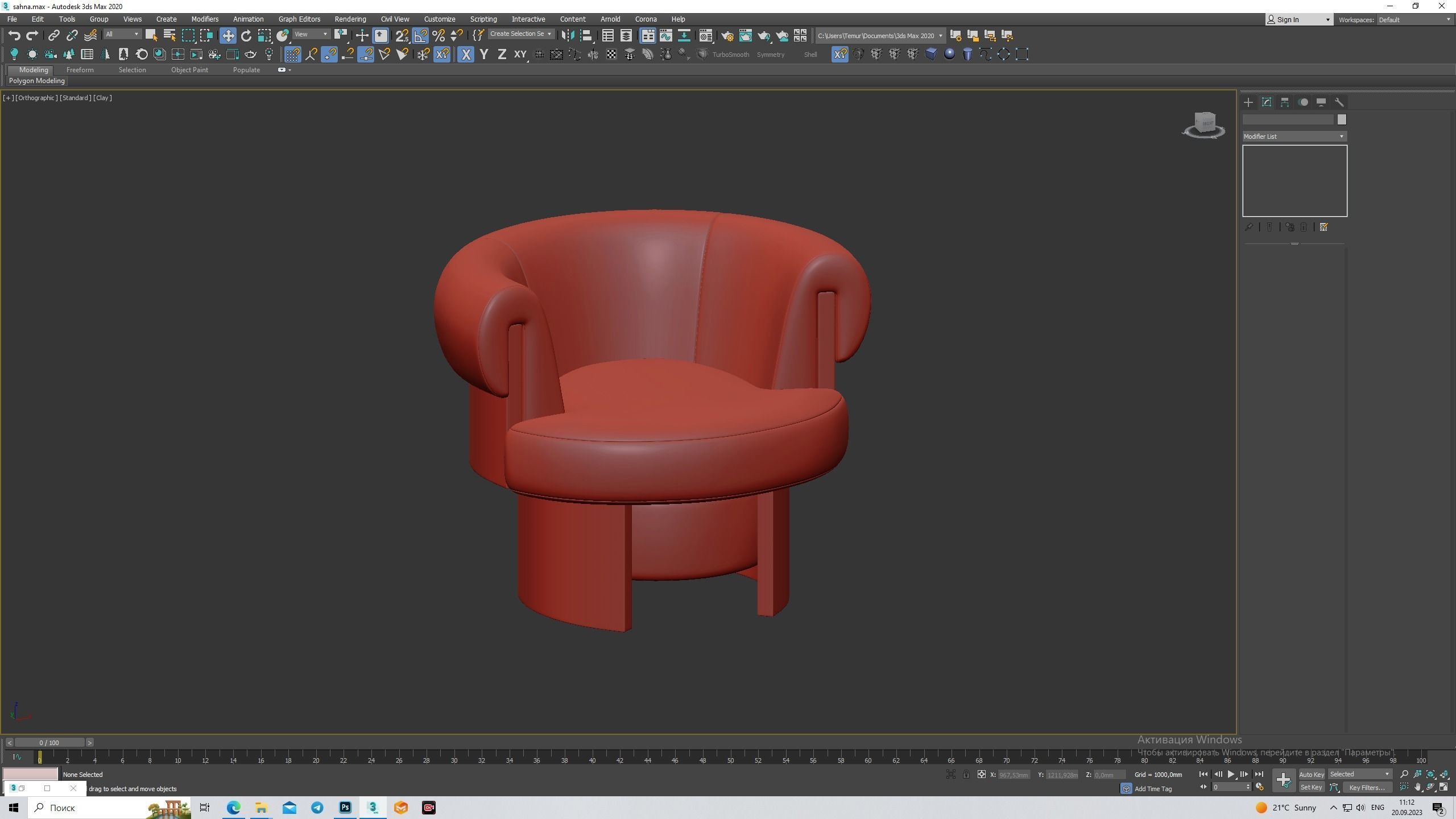Image resolution: width=1456 pixels, height=819 pixels.
Task: Open the Graph Editors menu
Action: pos(299,19)
